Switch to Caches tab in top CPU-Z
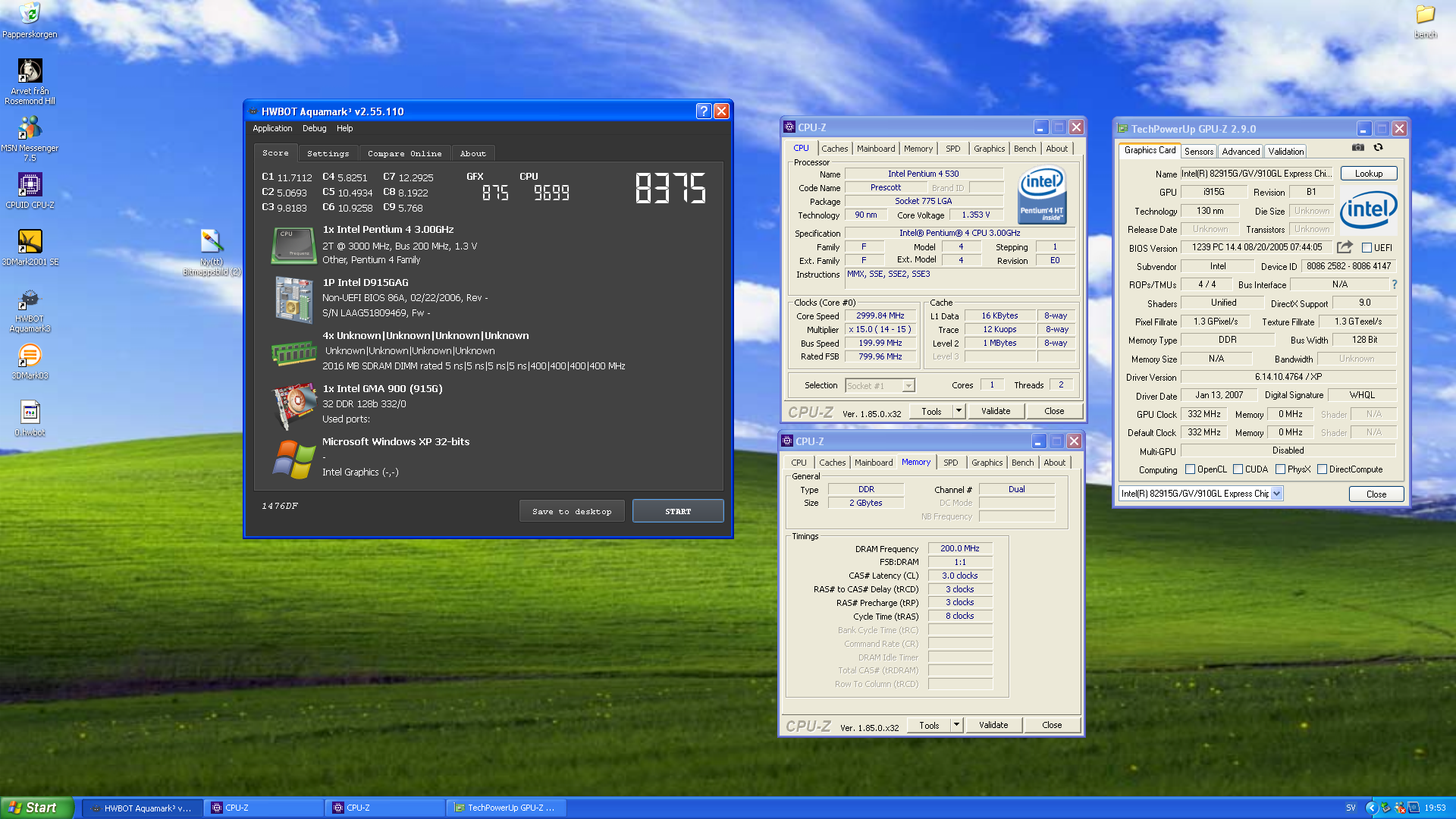 (835, 149)
